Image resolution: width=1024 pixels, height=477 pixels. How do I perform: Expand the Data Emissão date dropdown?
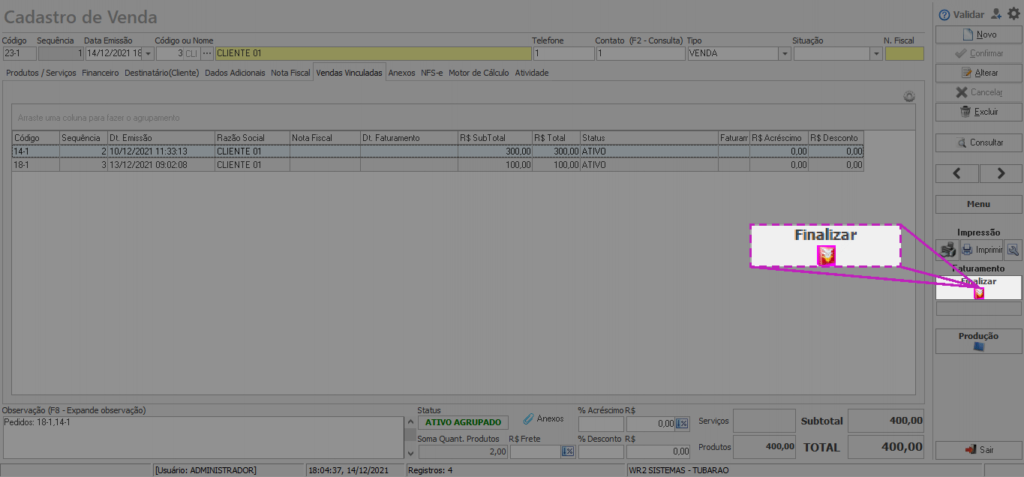pyautogui.click(x=149, y=54)
